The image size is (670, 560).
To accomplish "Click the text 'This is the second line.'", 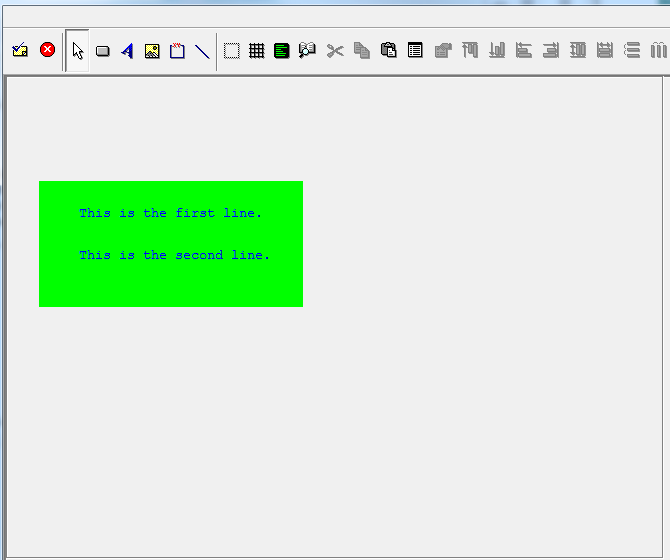I will [x=174, y=255].
